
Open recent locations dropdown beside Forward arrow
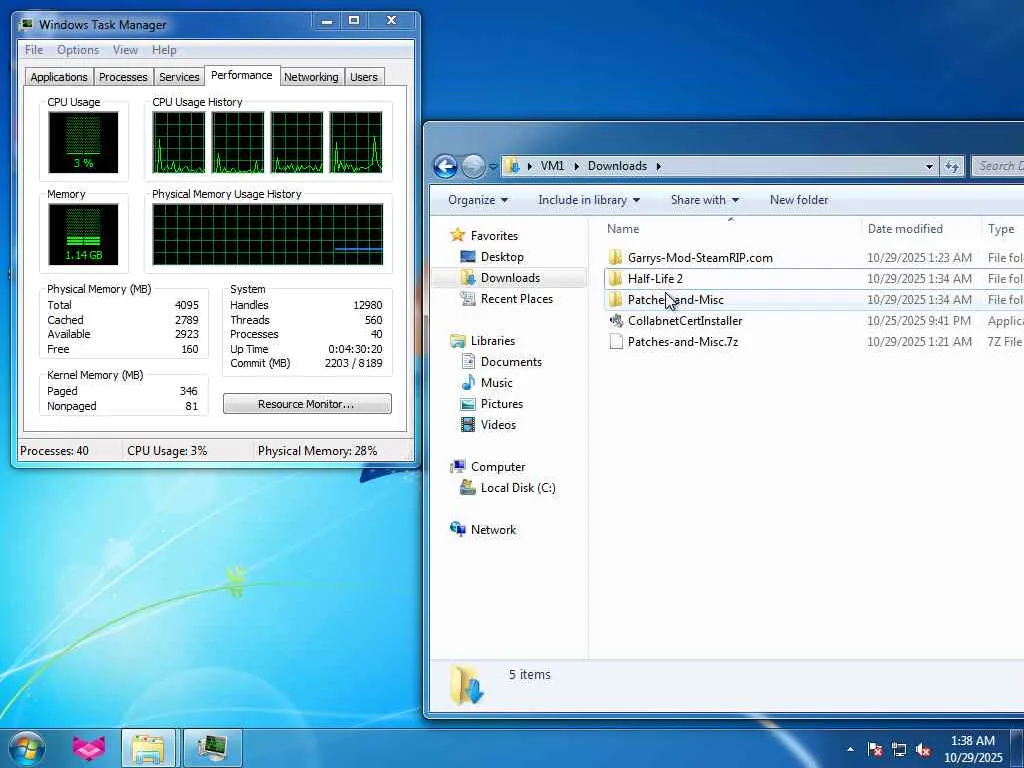[493, 167]
